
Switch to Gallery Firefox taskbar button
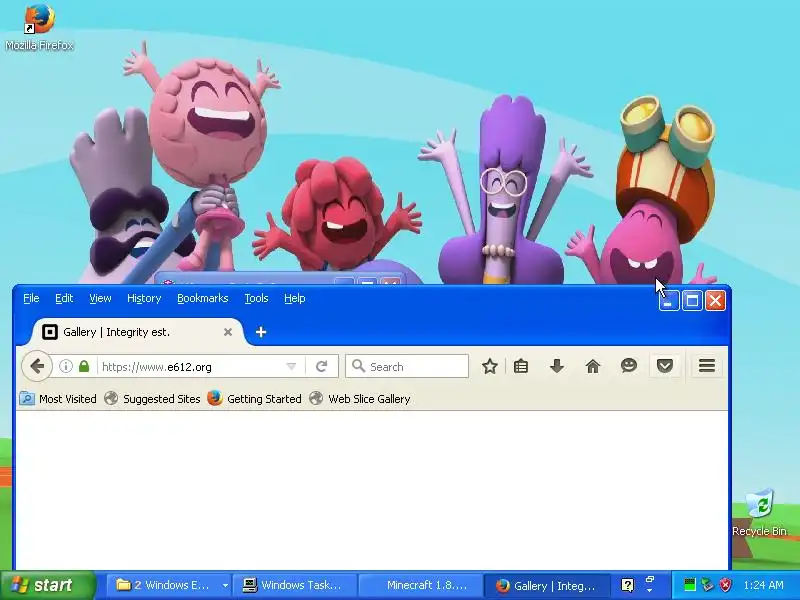547,585
